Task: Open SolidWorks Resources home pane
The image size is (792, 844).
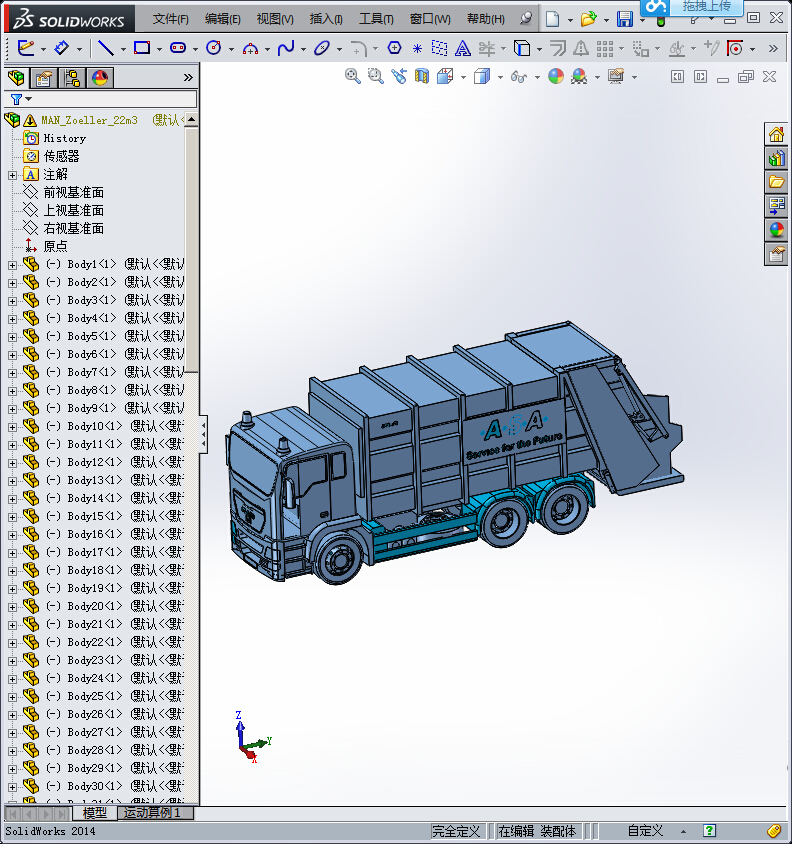Action: [x=776, y=134]
